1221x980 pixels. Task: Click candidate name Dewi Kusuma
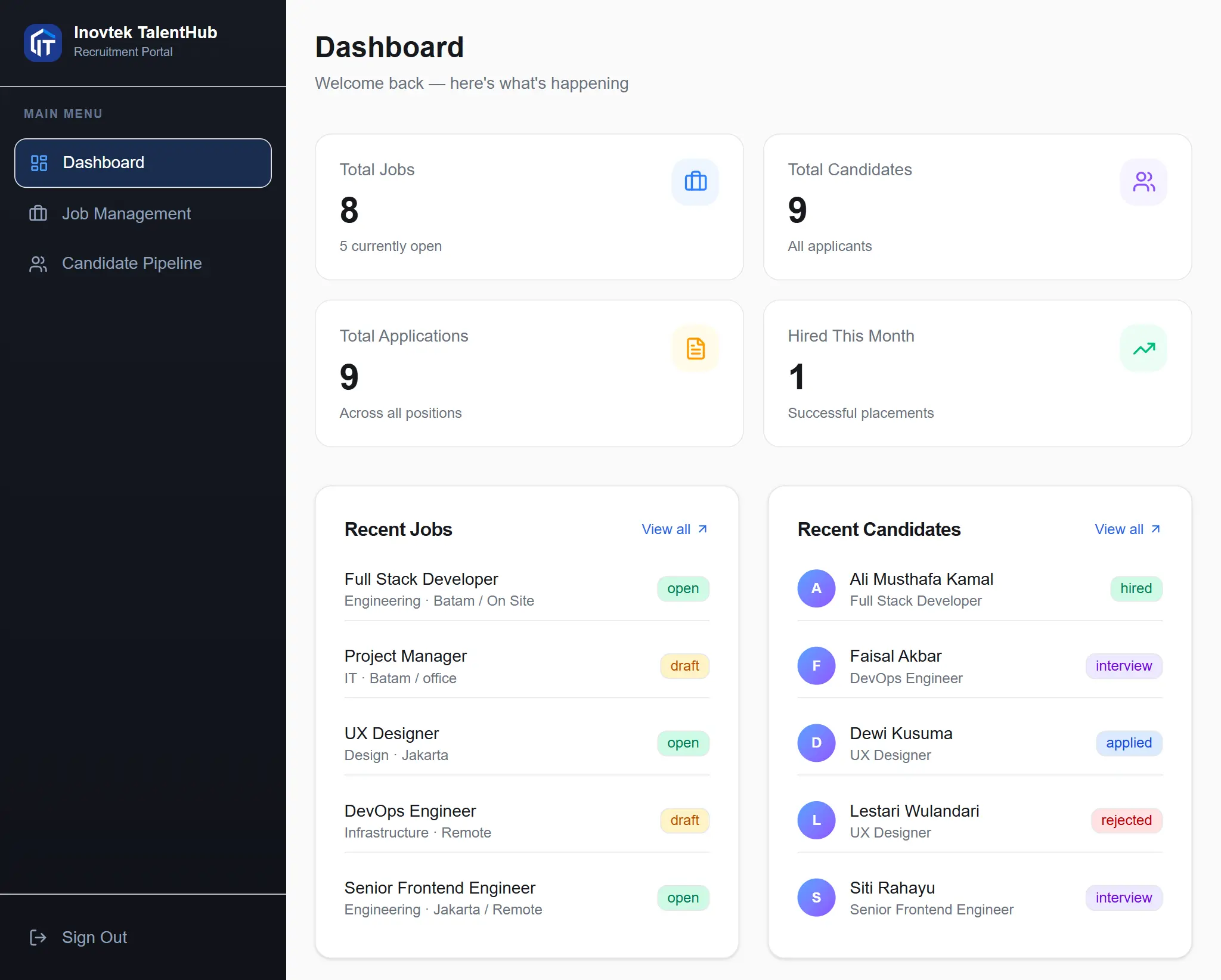(x=901, y=733)
